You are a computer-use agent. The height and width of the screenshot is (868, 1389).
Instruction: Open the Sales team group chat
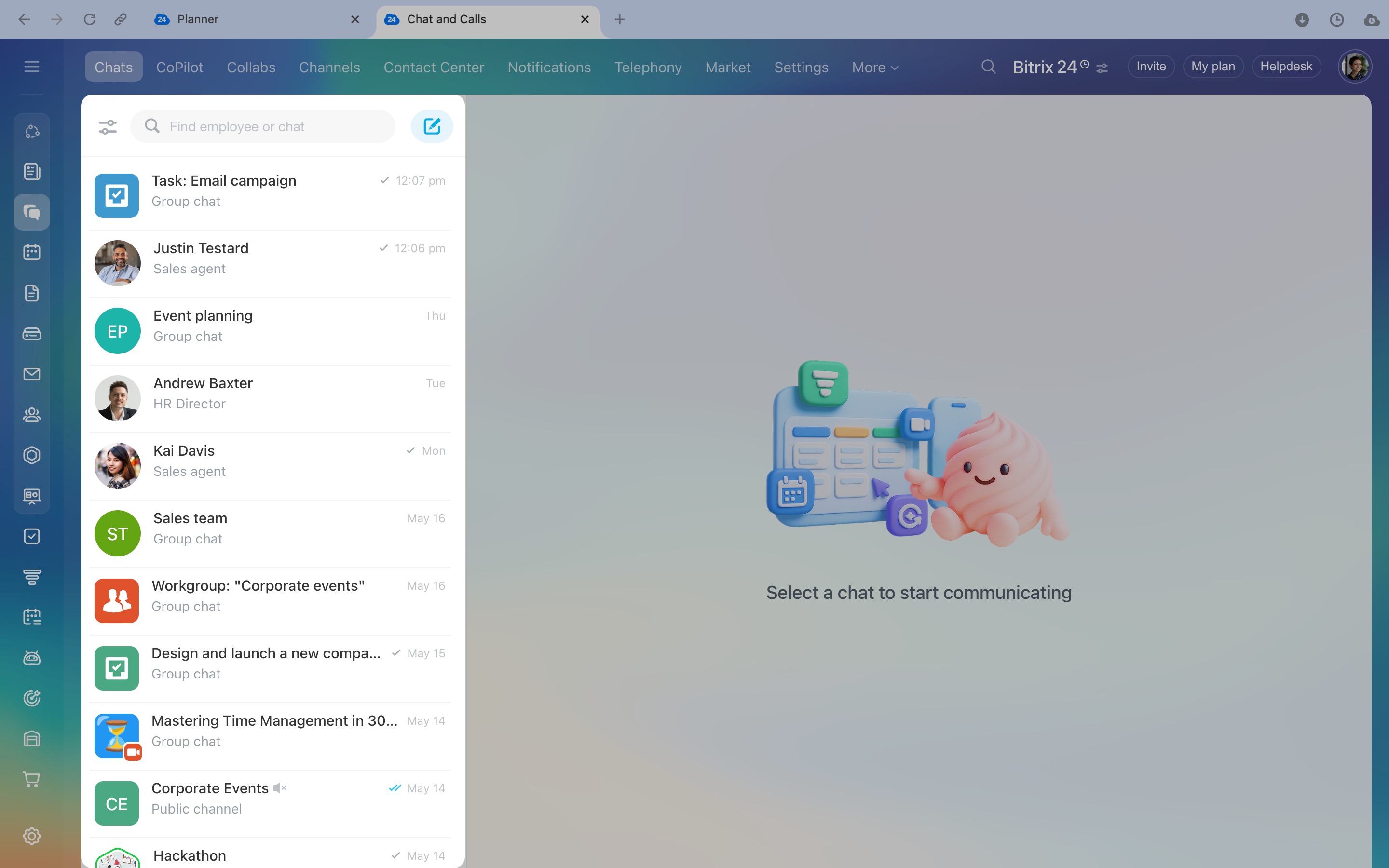point(271,533)
